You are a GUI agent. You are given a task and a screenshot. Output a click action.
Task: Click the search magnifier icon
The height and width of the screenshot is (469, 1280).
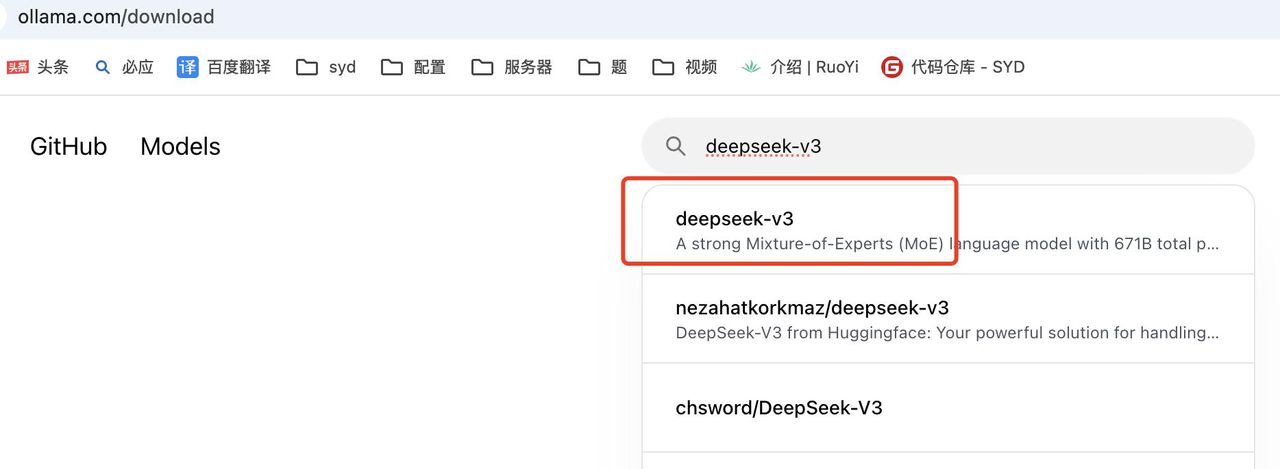[x=676, y=146]
